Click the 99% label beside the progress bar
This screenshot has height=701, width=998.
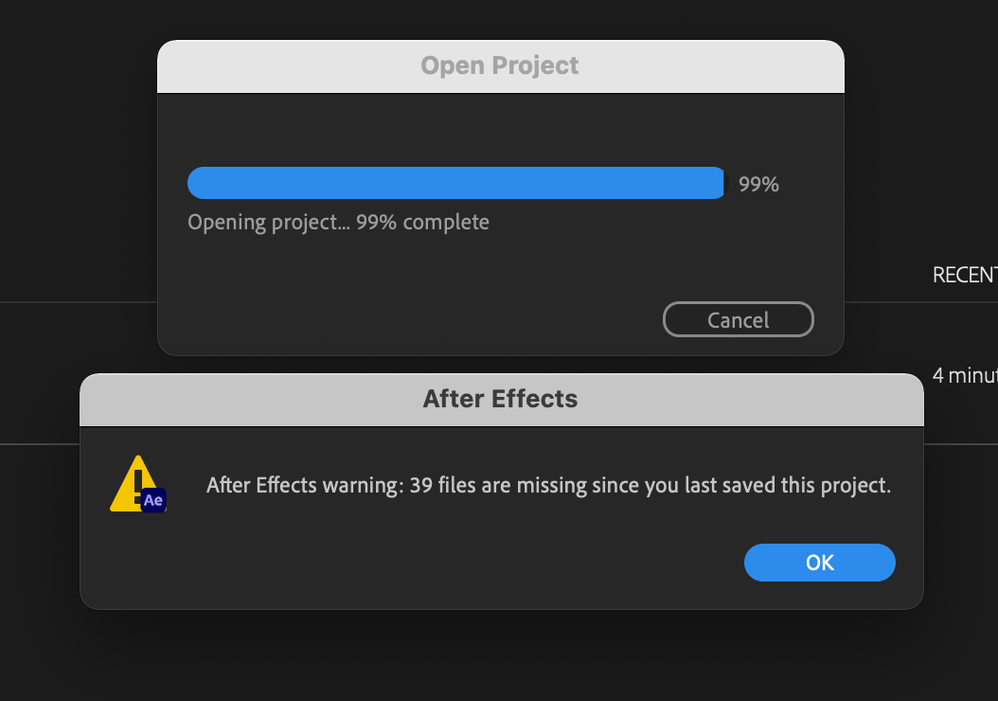(x=758, y=185)
